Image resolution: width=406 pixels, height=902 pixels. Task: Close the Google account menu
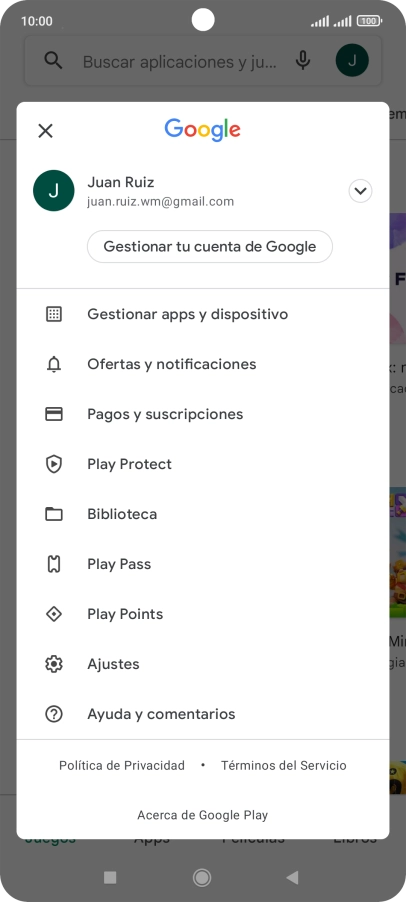click(45, 131)
